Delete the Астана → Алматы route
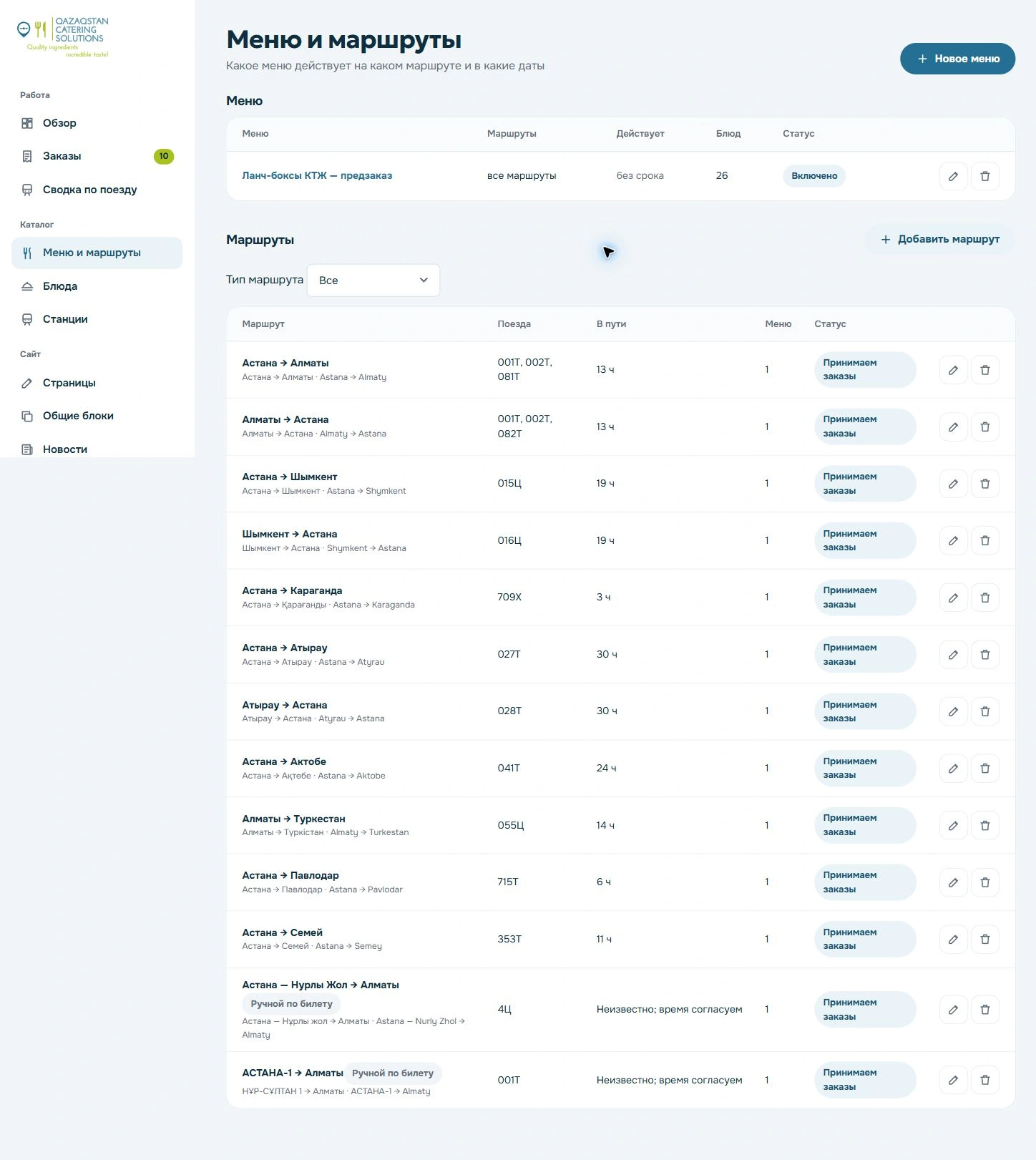 point(985,370)
